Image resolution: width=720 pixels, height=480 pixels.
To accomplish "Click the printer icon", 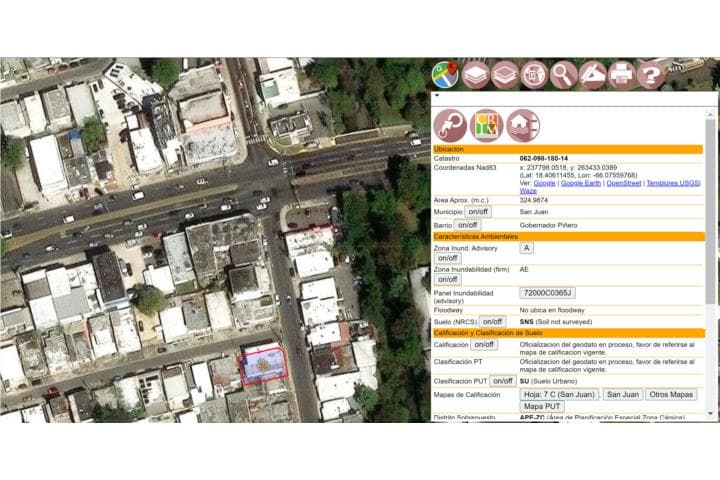I will click(x=622, y=74).
